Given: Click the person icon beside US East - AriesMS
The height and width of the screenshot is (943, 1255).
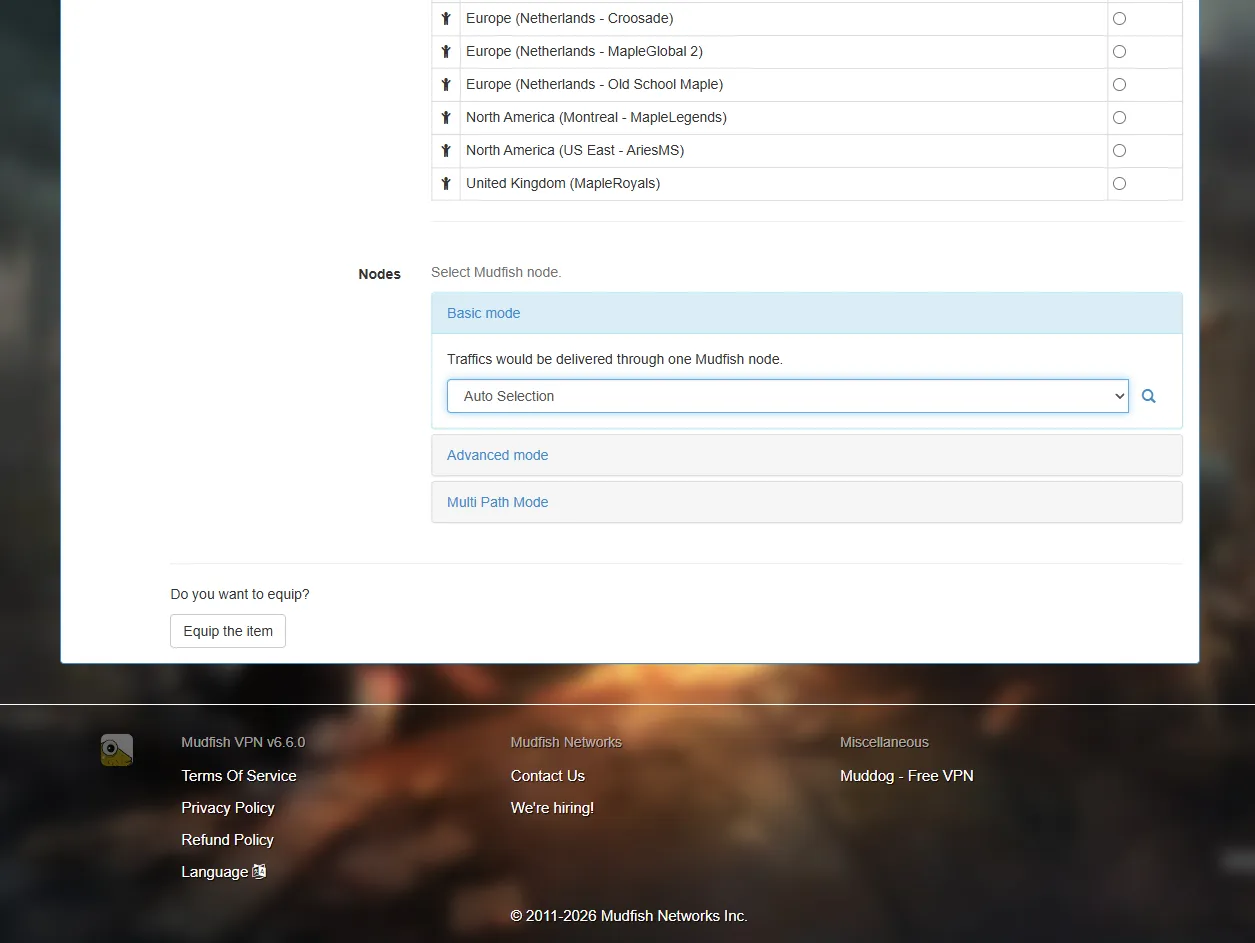Looking at the screenshot, I should pyautogui.click(x=446, y=150).
